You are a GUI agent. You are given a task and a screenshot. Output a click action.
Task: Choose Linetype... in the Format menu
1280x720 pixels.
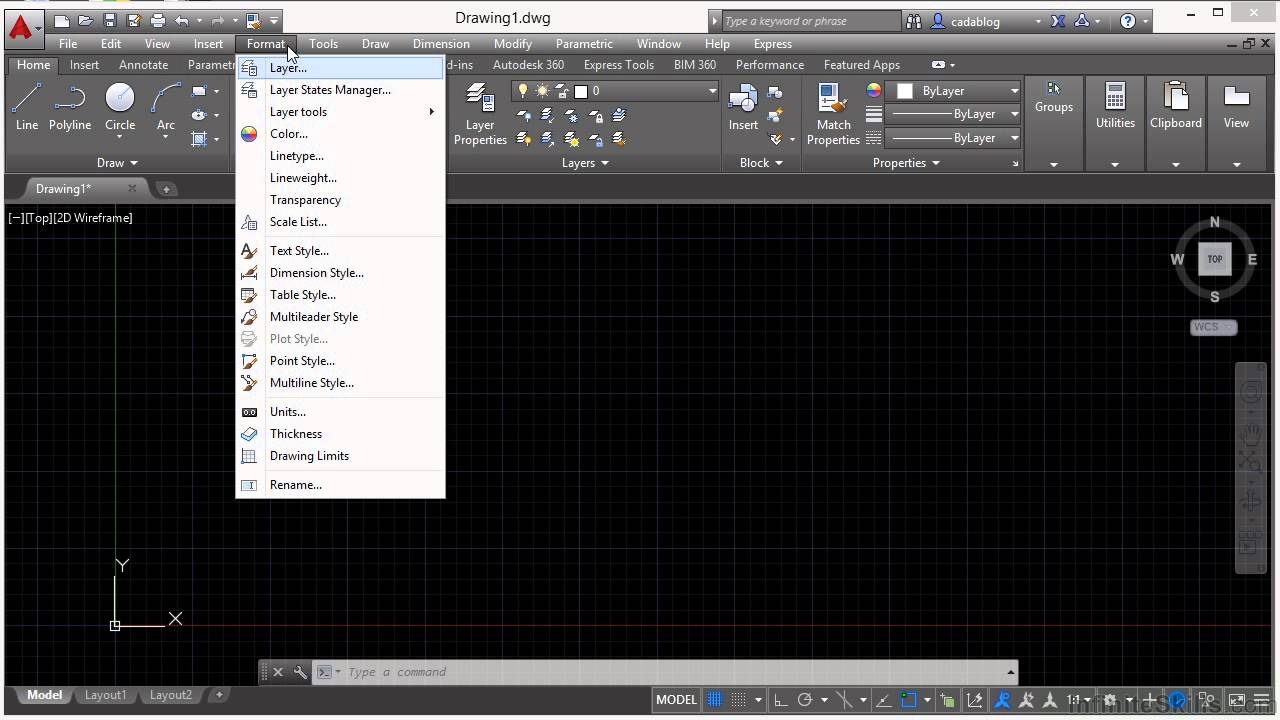pyautogui.click(x=340, y=156)
